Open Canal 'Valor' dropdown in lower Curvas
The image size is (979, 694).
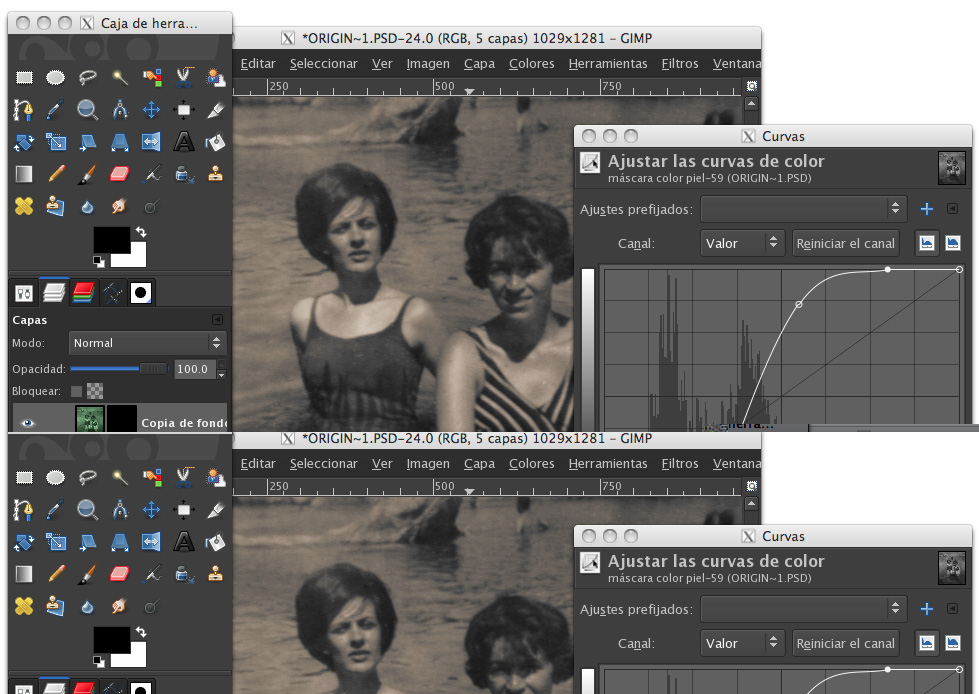[x=742, y=643]
